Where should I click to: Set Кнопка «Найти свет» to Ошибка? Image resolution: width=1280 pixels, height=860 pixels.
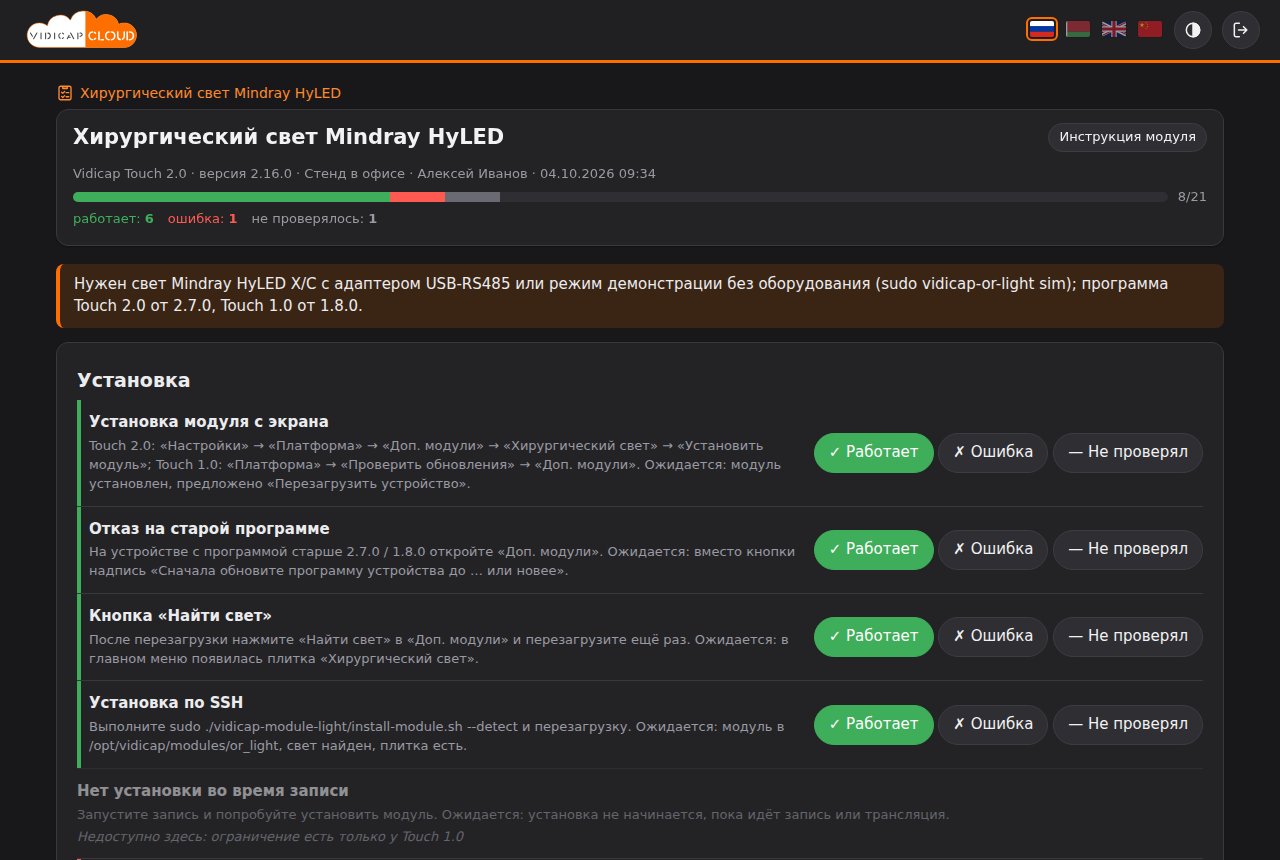click(x=993, y=636)
